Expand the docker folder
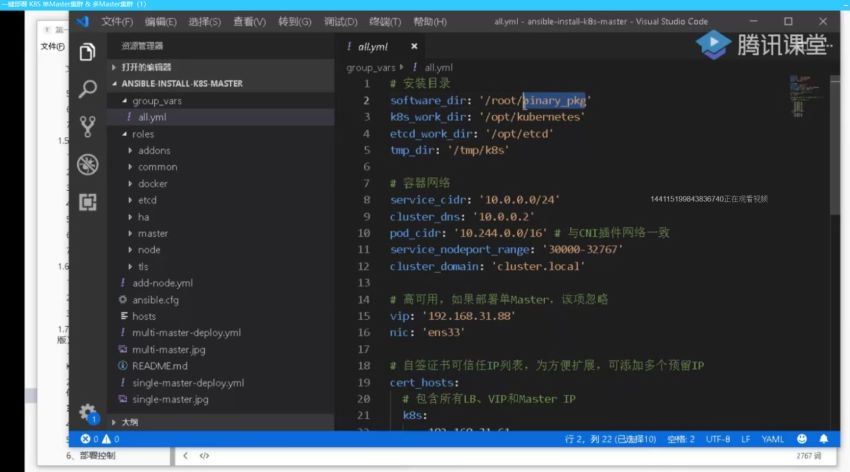The width and height of the screenshot is (850, 472). pyautogui.click(x=221, y=184)
